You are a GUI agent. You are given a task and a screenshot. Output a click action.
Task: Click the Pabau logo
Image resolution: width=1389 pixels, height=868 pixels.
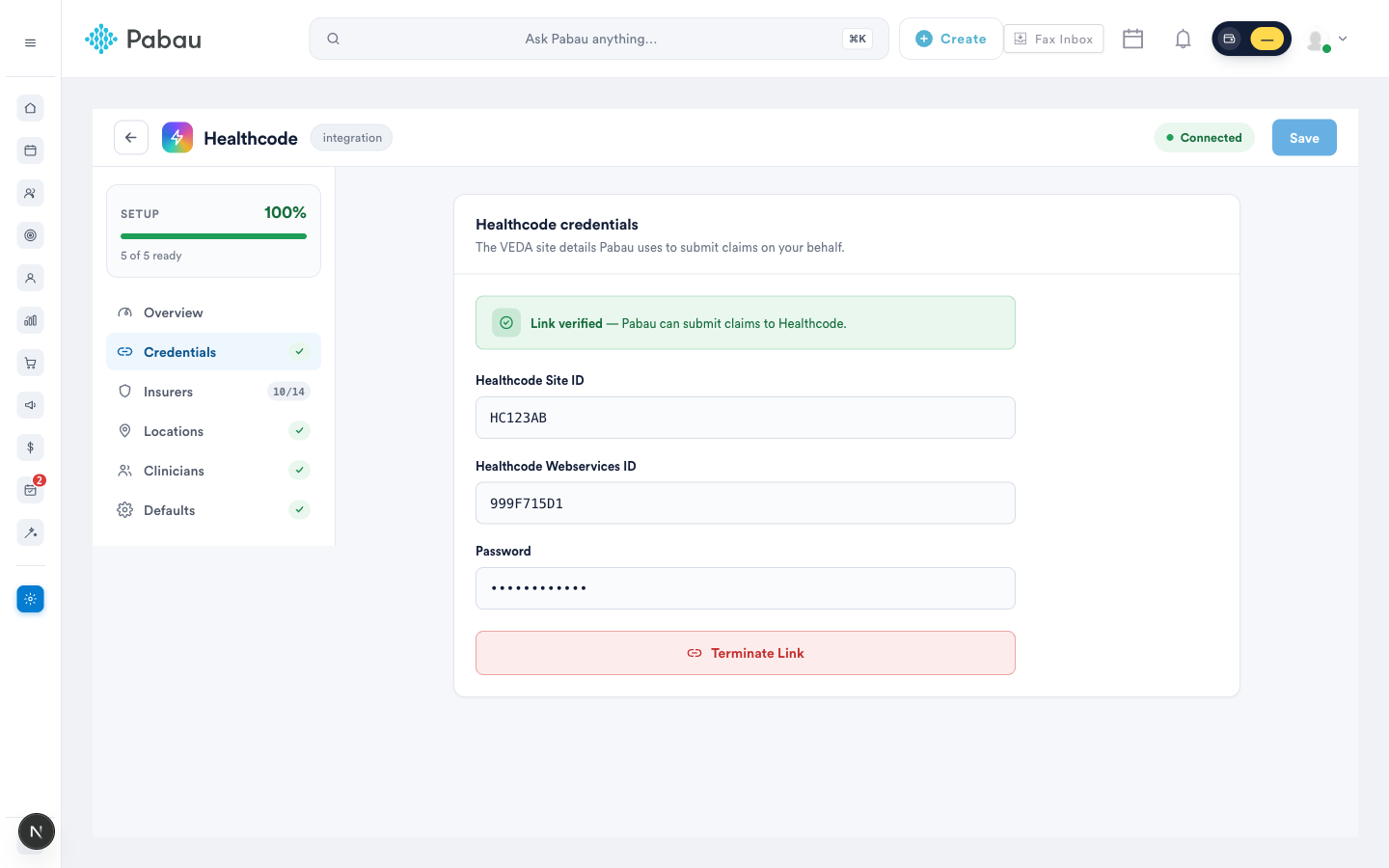pyautogui.click(x=143, y=39)
